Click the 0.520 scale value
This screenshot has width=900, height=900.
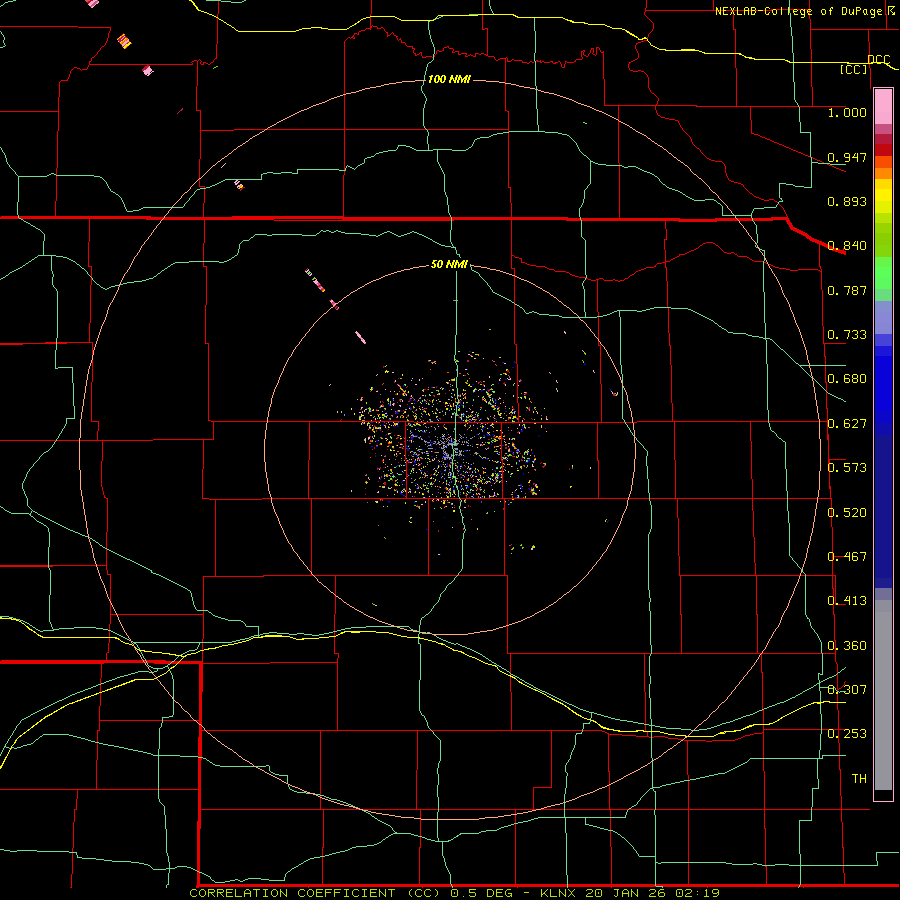pyautogui.click(x=847, y=513)
